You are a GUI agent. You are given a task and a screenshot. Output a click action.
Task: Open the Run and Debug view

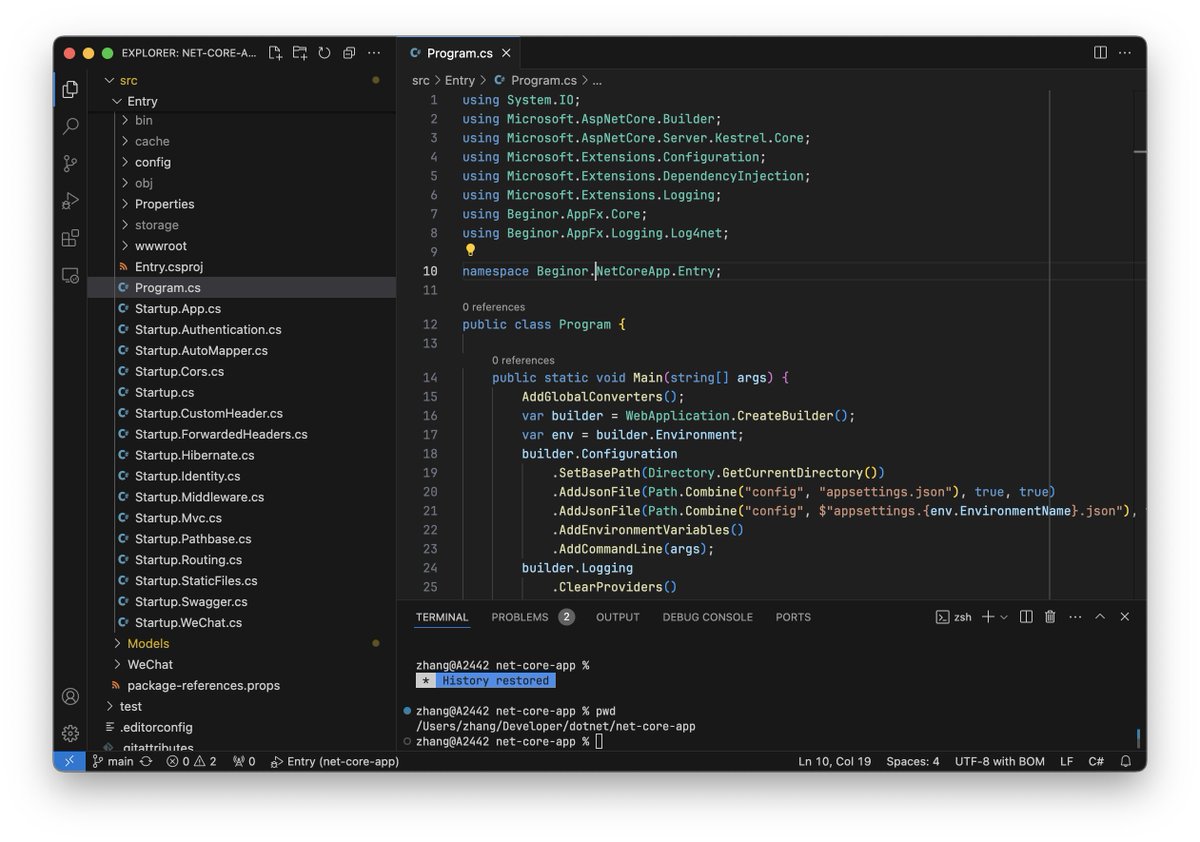(x=70, y=200)
